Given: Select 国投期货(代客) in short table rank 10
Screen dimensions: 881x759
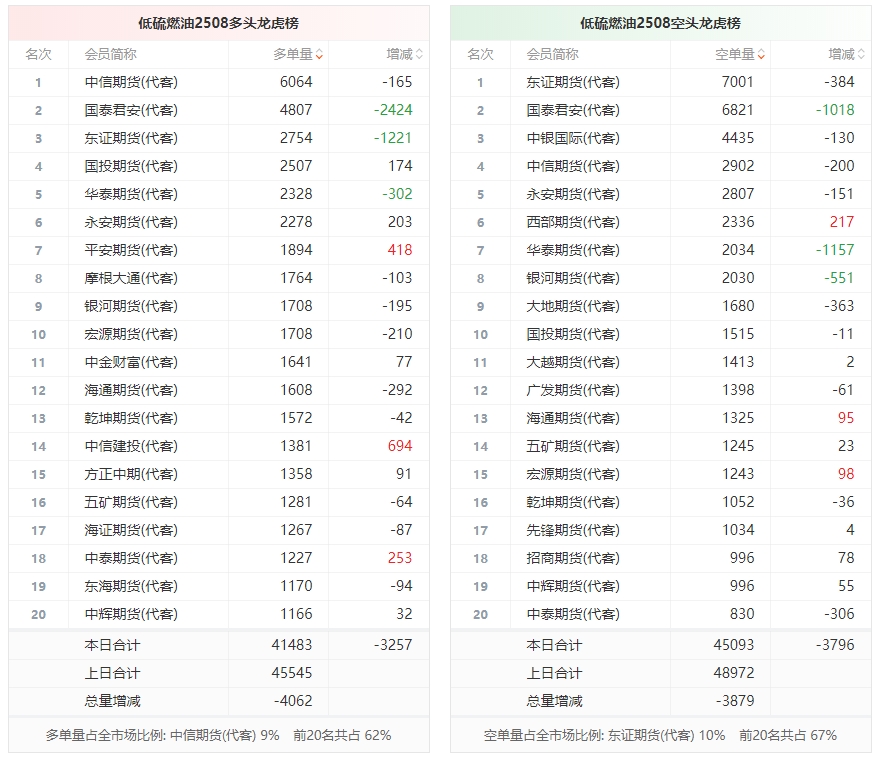Looking at the screenshot, I should click(x=573, y=334).
